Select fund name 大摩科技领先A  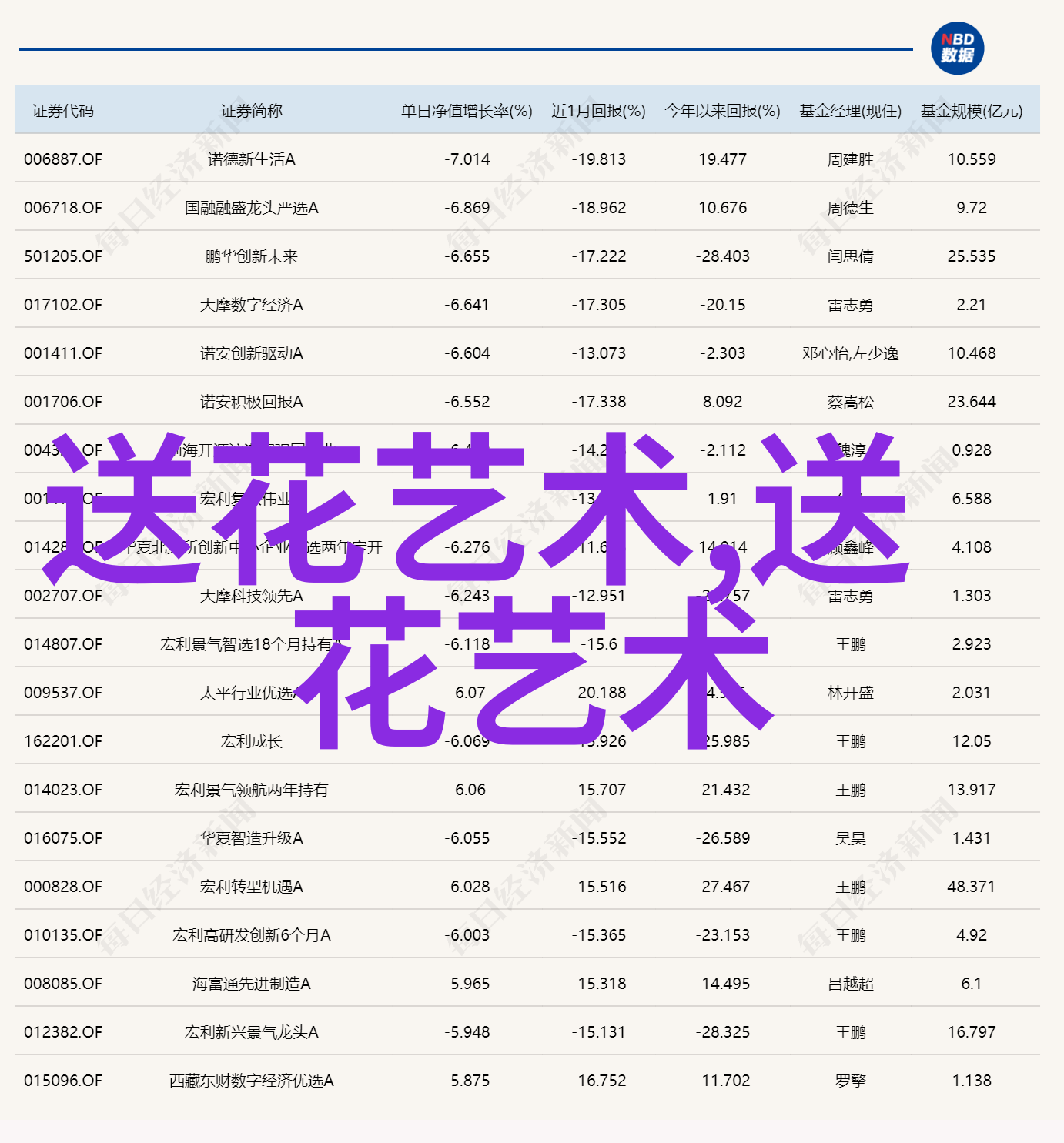(252, 596)
